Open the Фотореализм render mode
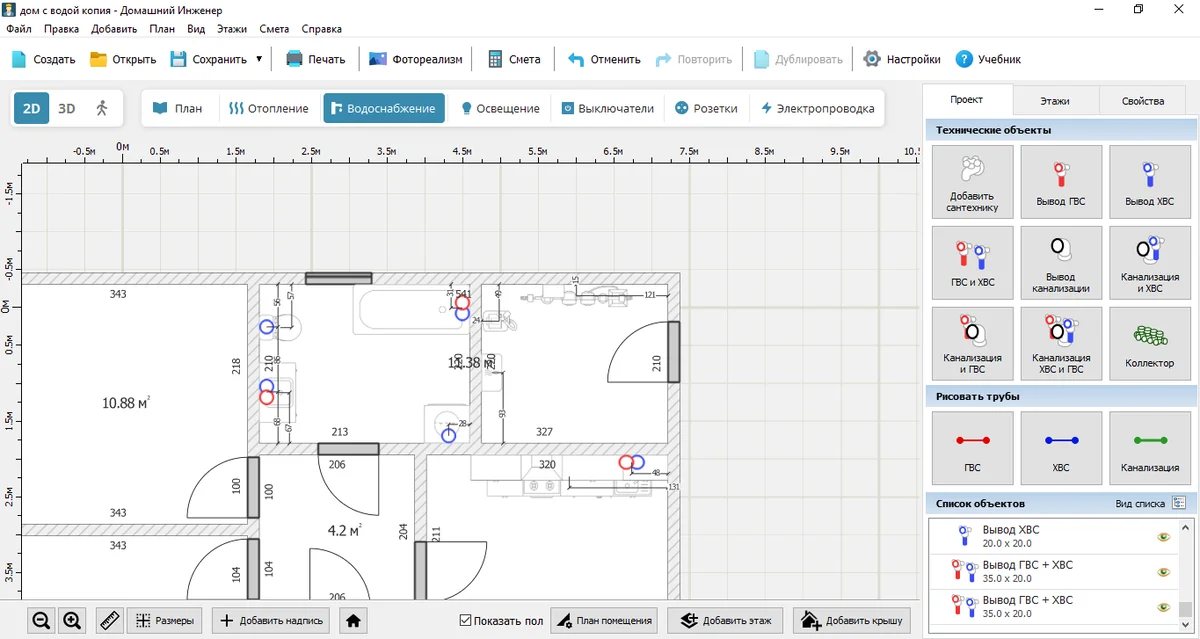This screenshot has height=639, width=1200. (416, 59)
